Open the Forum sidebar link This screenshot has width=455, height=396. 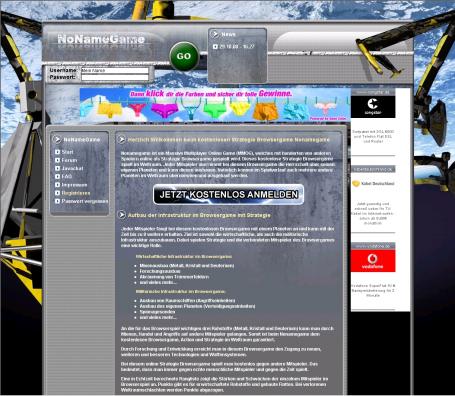69,160
